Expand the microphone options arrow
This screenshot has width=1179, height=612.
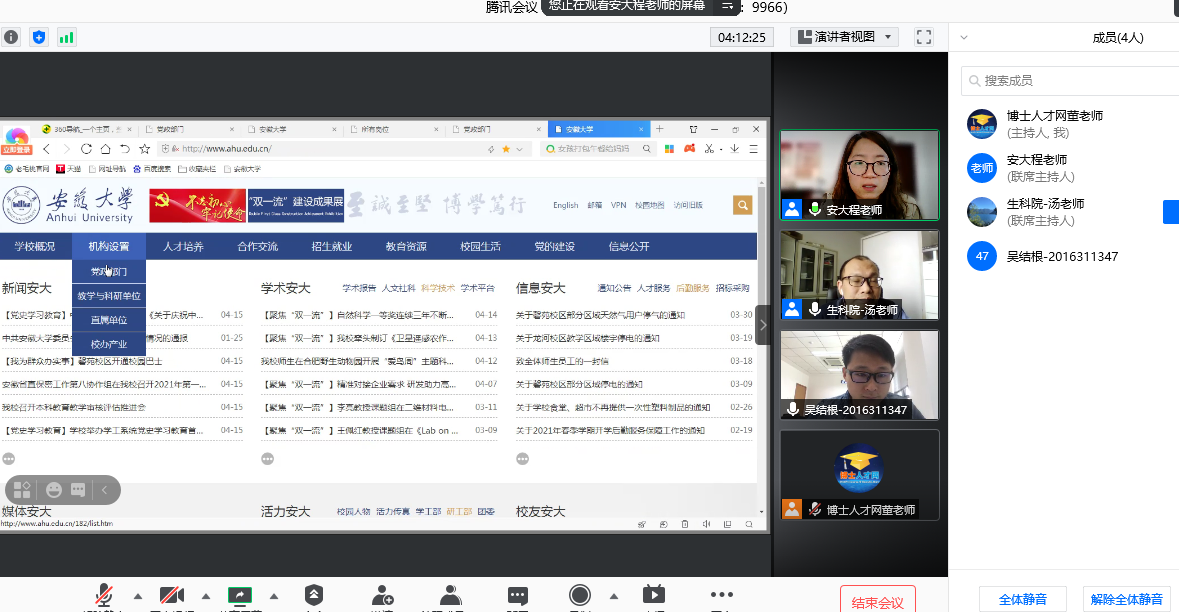(x=138, y=596)
